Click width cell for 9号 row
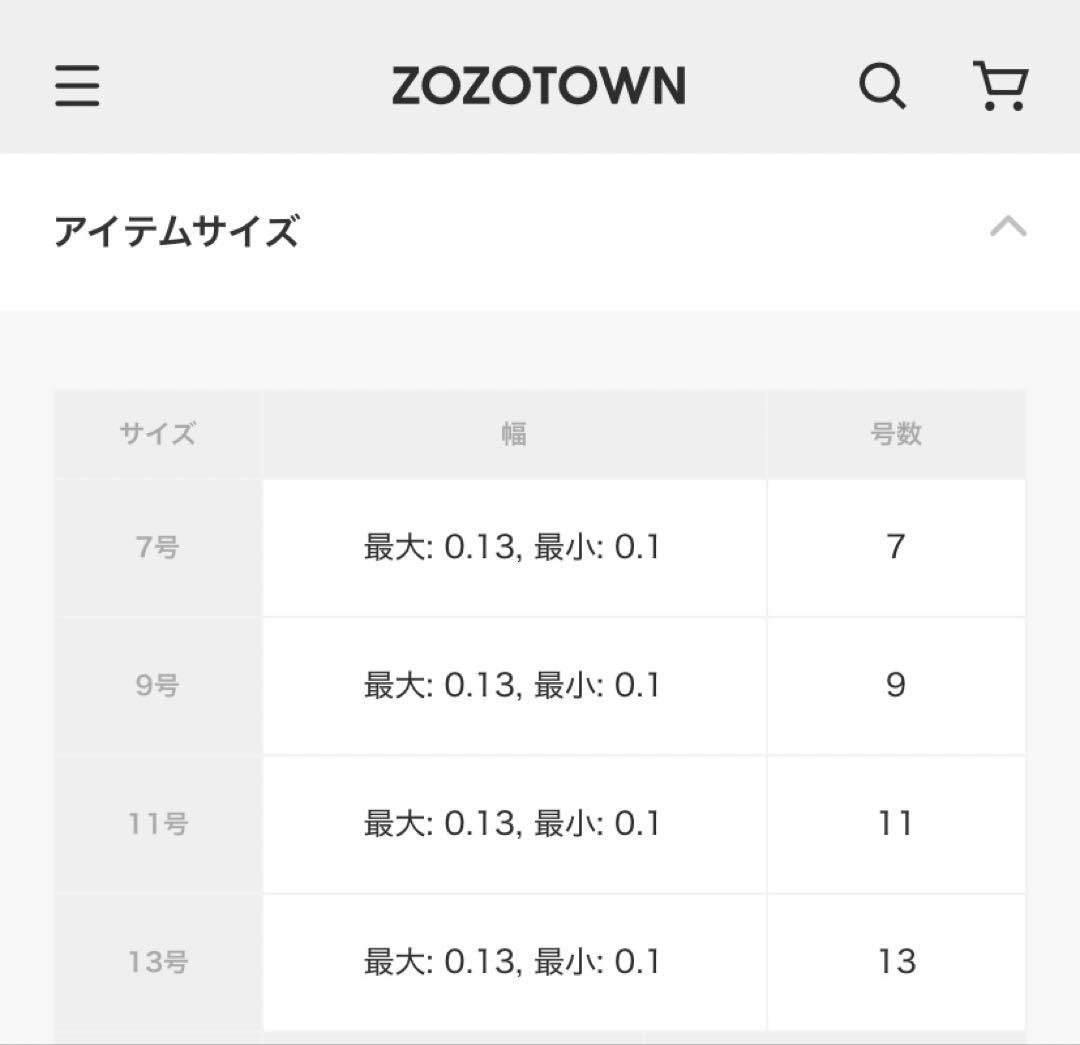1080x1045 pixels. point(513,686)
